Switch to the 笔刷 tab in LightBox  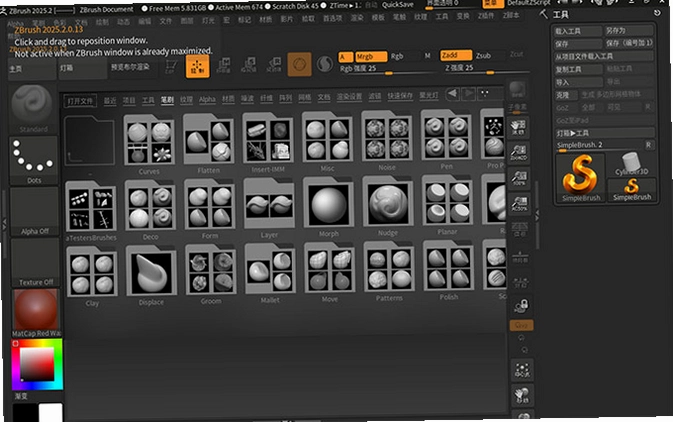tap(167, 100)
